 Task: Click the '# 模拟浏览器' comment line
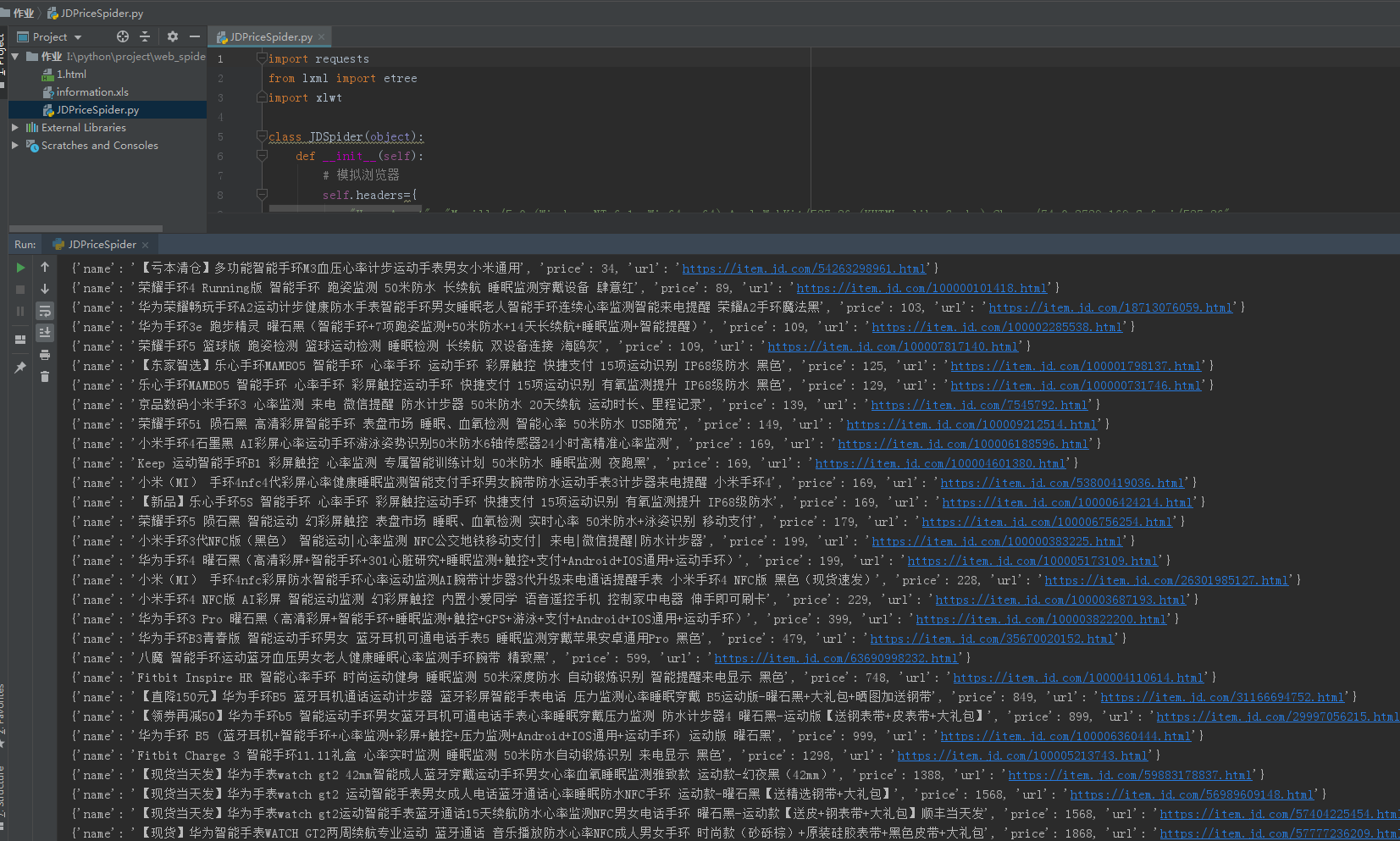(361, 175)
